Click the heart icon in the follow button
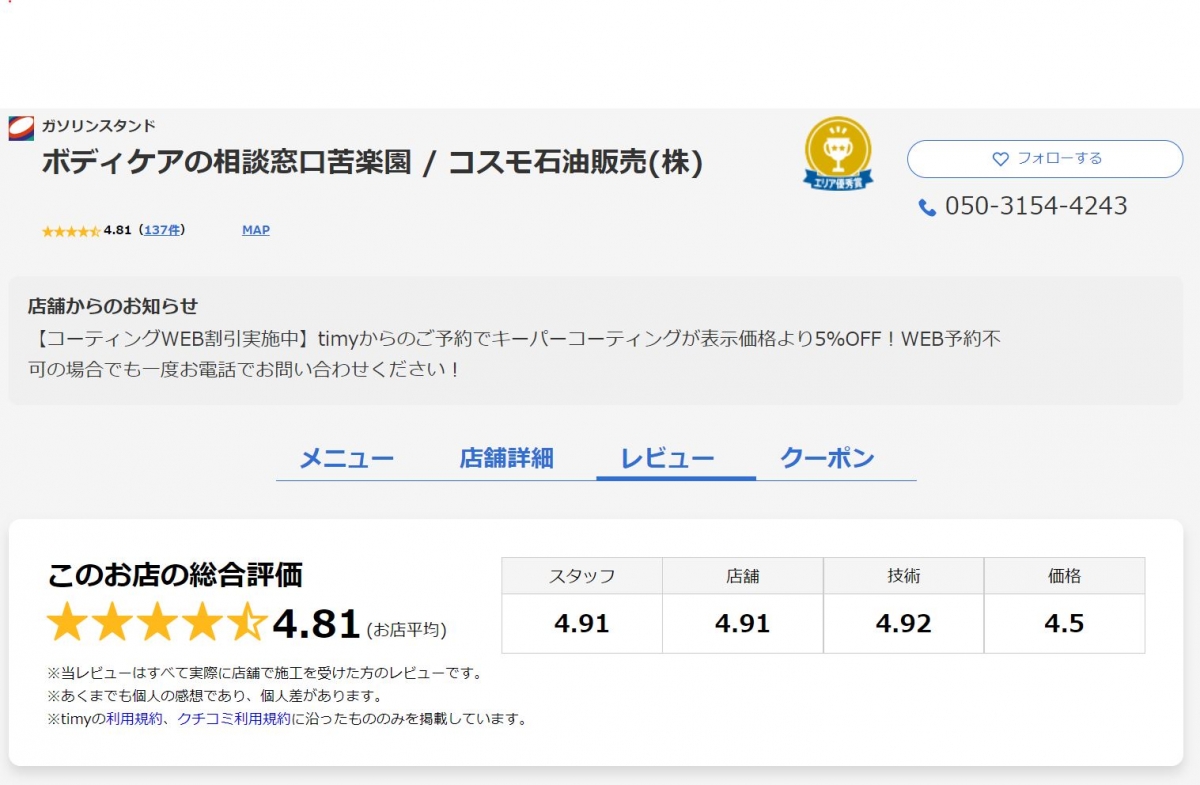Image resolution: width=1200 pixels, height=785 pixels. pos(1000,159)
